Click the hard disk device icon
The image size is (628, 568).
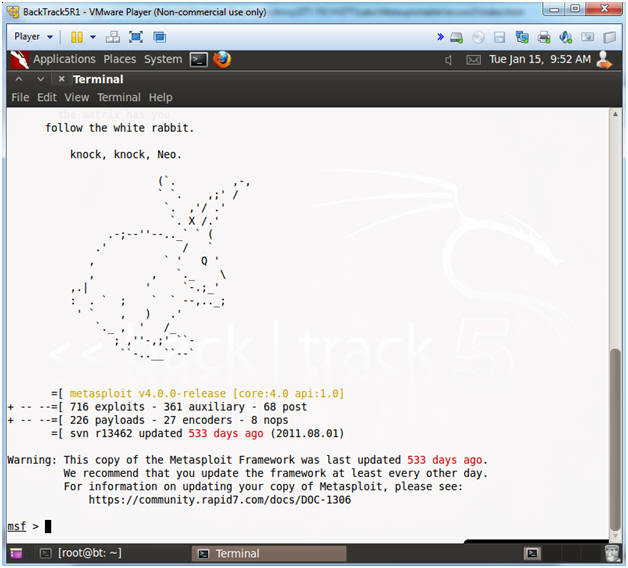point(456,38)
